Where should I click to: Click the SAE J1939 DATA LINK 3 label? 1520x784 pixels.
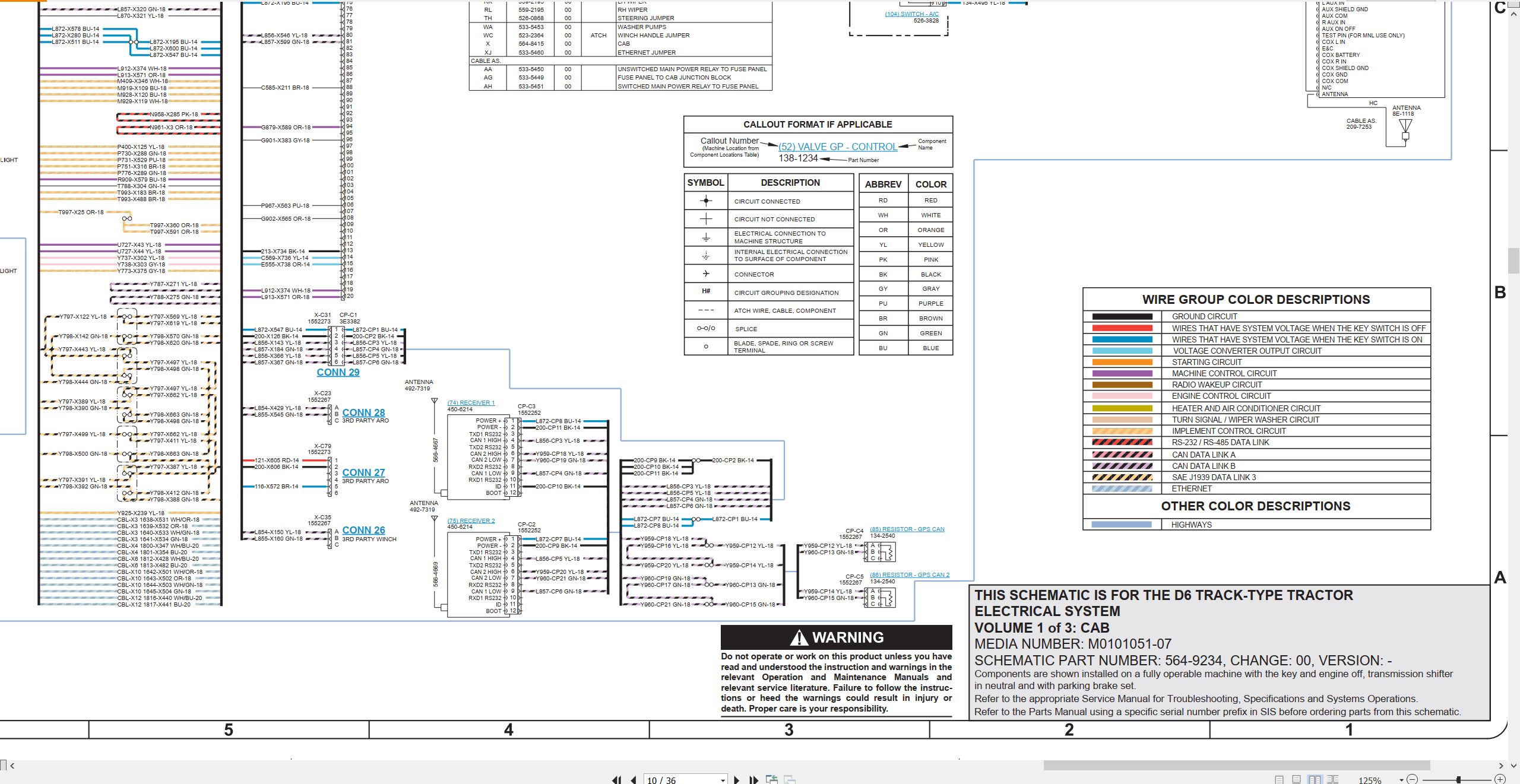pyautogui.click(x=1214, y=477)
